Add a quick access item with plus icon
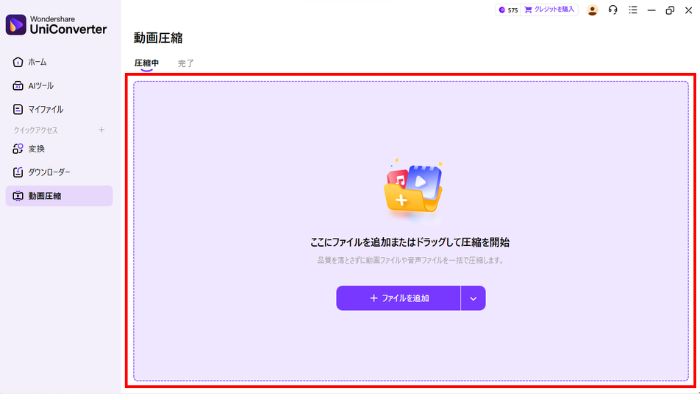The width and height of the screenshot is (700, 400). [x=101, y=130]
